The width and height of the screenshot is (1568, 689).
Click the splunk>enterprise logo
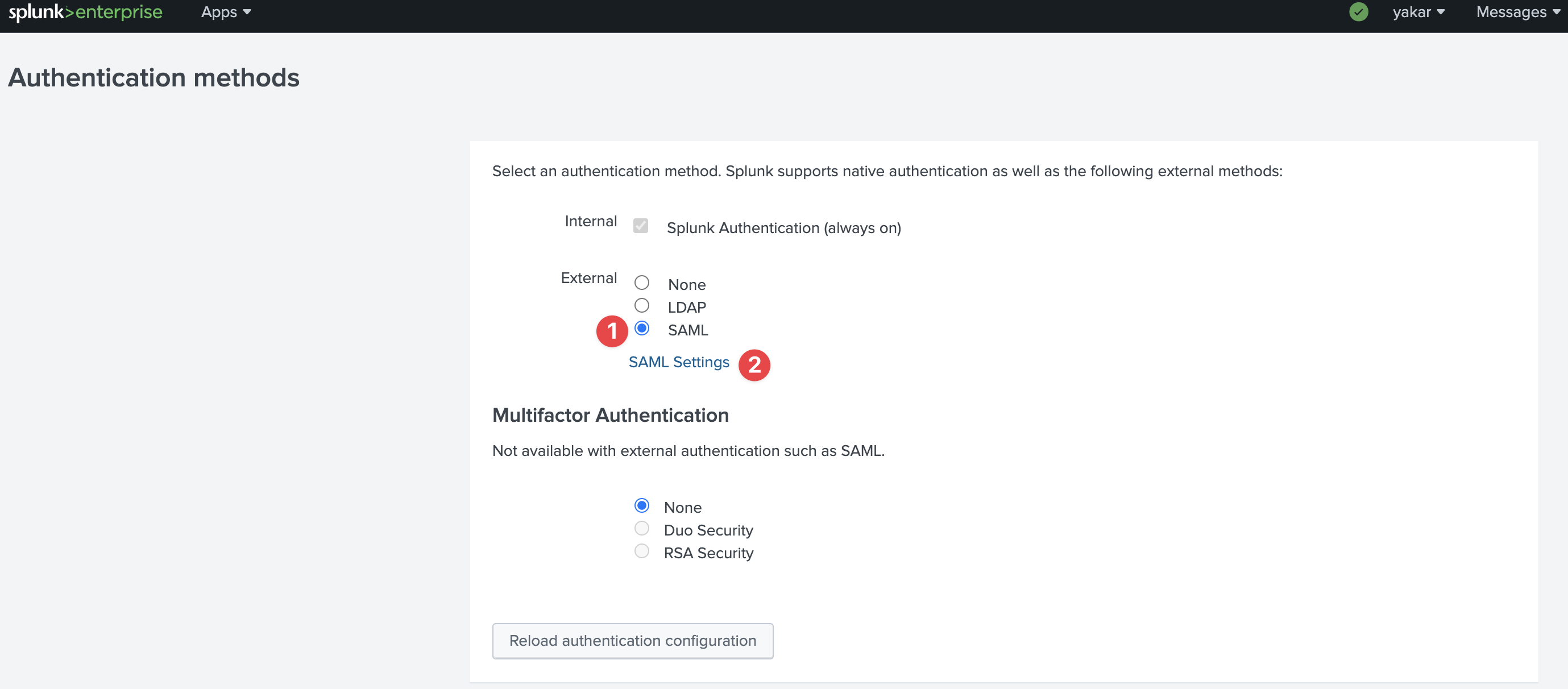(85, 12)
